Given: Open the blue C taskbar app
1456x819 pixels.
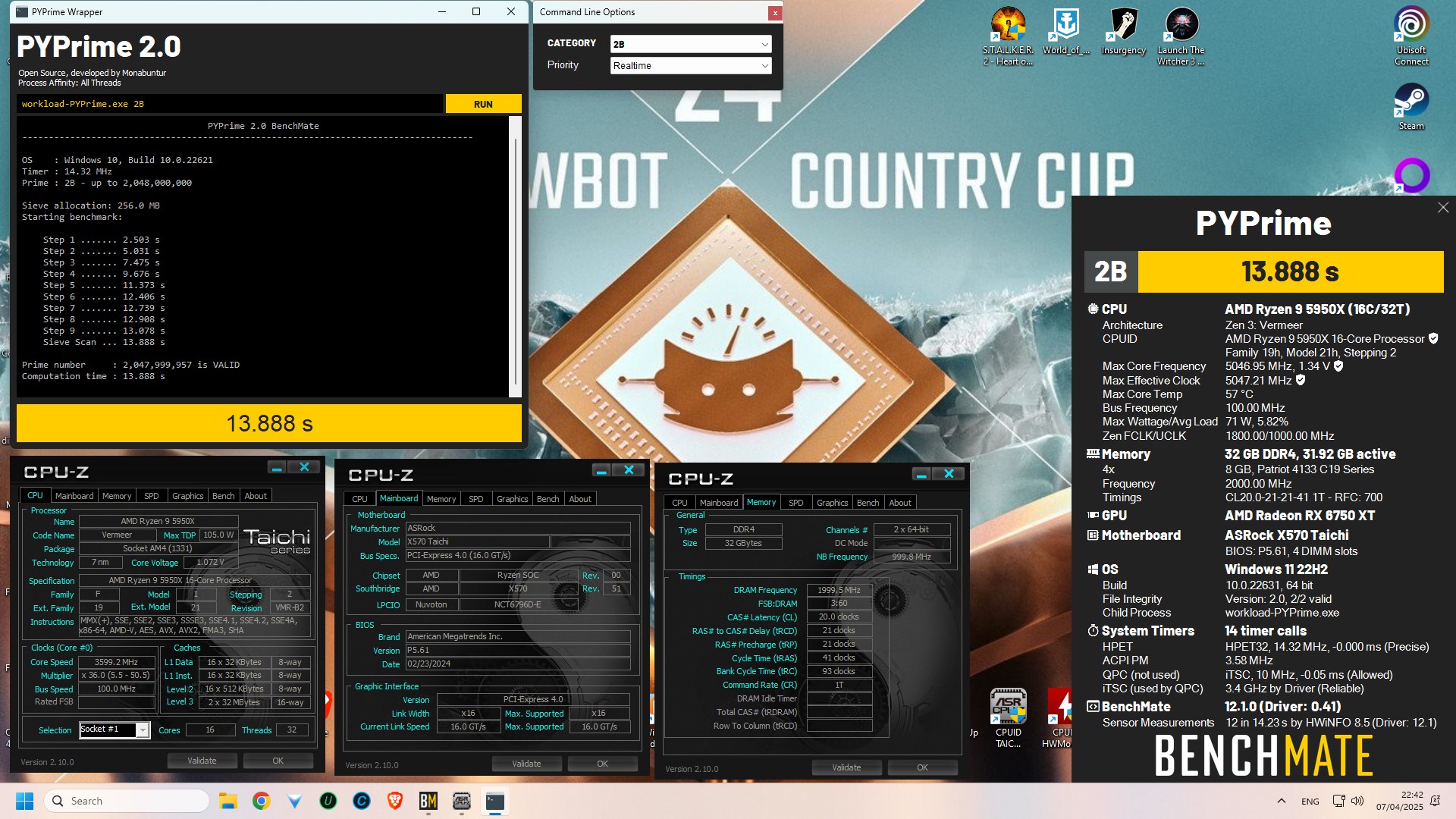Looking at the screenshot, I should [362, 801].
